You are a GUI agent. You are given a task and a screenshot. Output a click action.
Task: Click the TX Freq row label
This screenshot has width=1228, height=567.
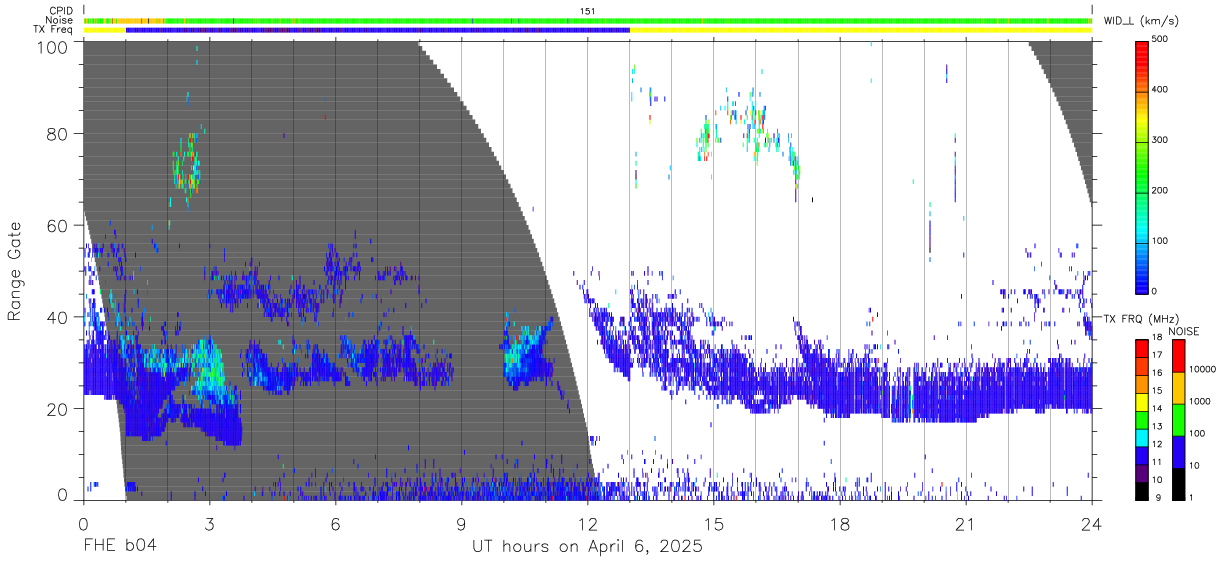(54, 30)
